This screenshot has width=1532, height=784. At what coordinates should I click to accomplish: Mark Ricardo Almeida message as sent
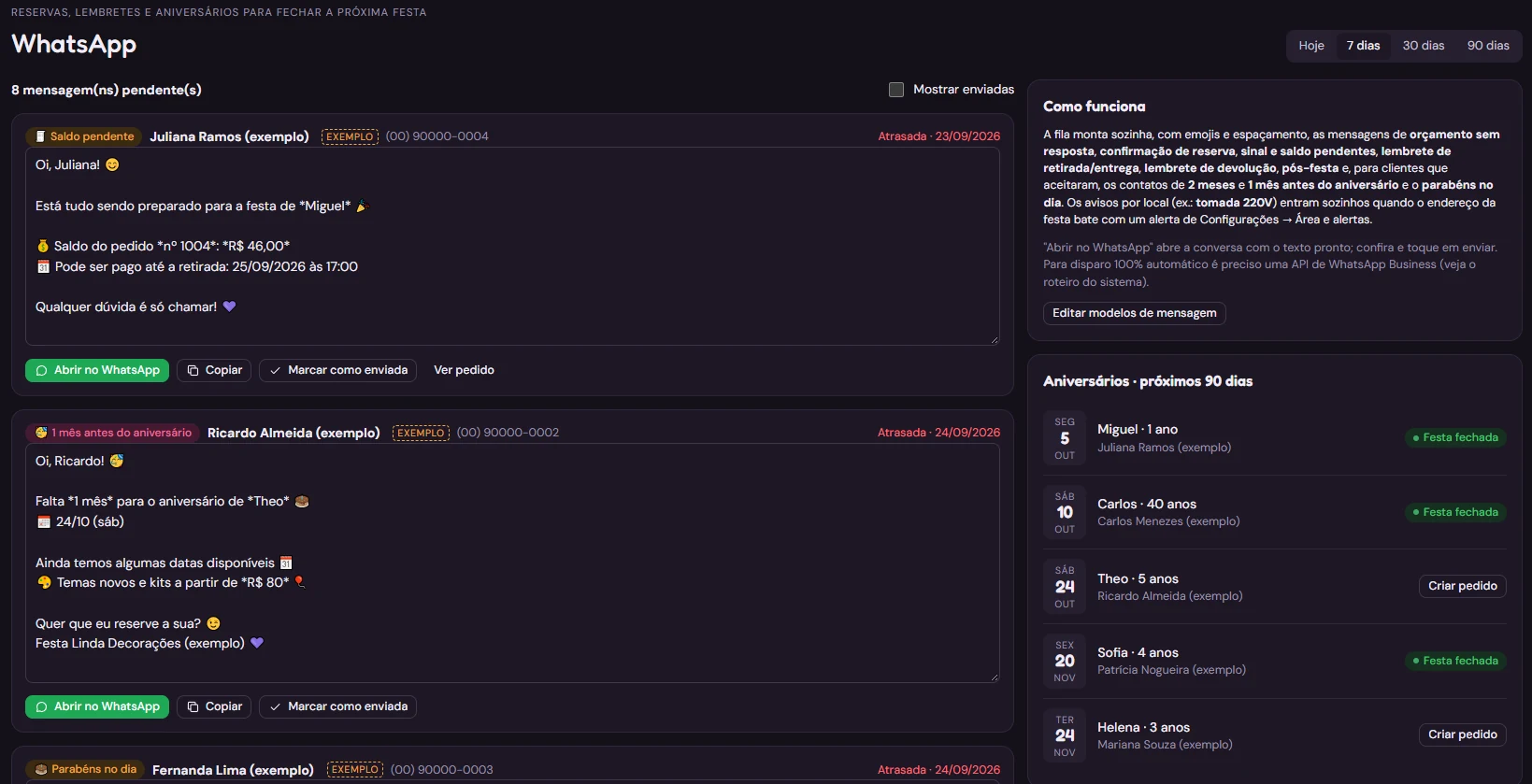(337, 706)
